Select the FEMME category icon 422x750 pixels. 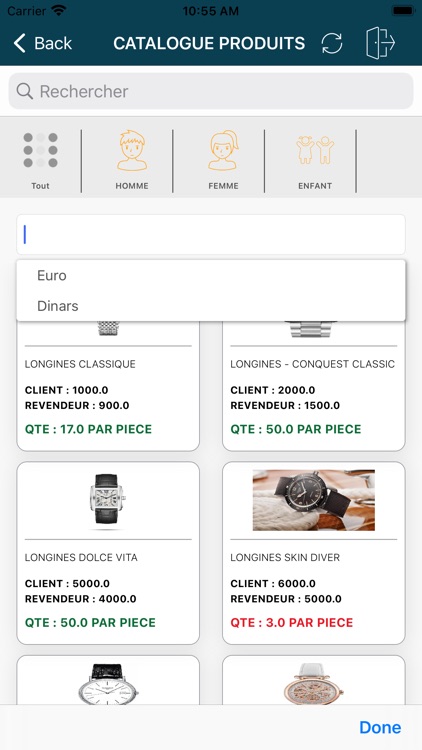223,151
